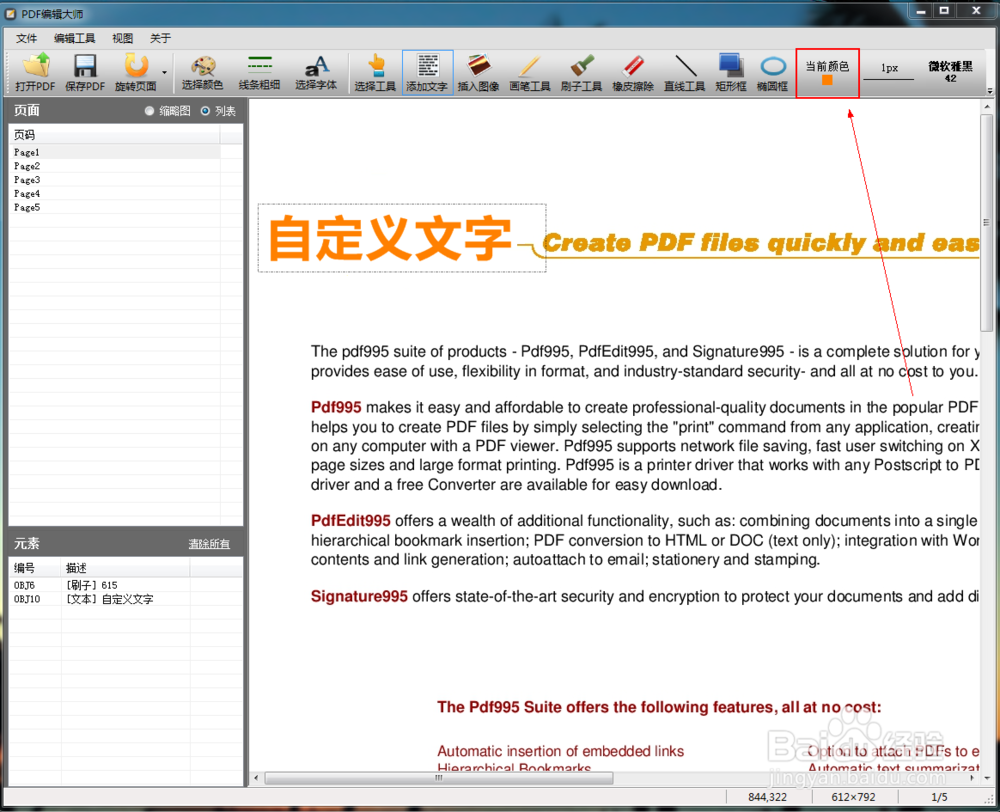Image resolution: width=1000 pixels, height=812 pixels.
Task: Click the 1/5 page indicator
Action: 939,797
